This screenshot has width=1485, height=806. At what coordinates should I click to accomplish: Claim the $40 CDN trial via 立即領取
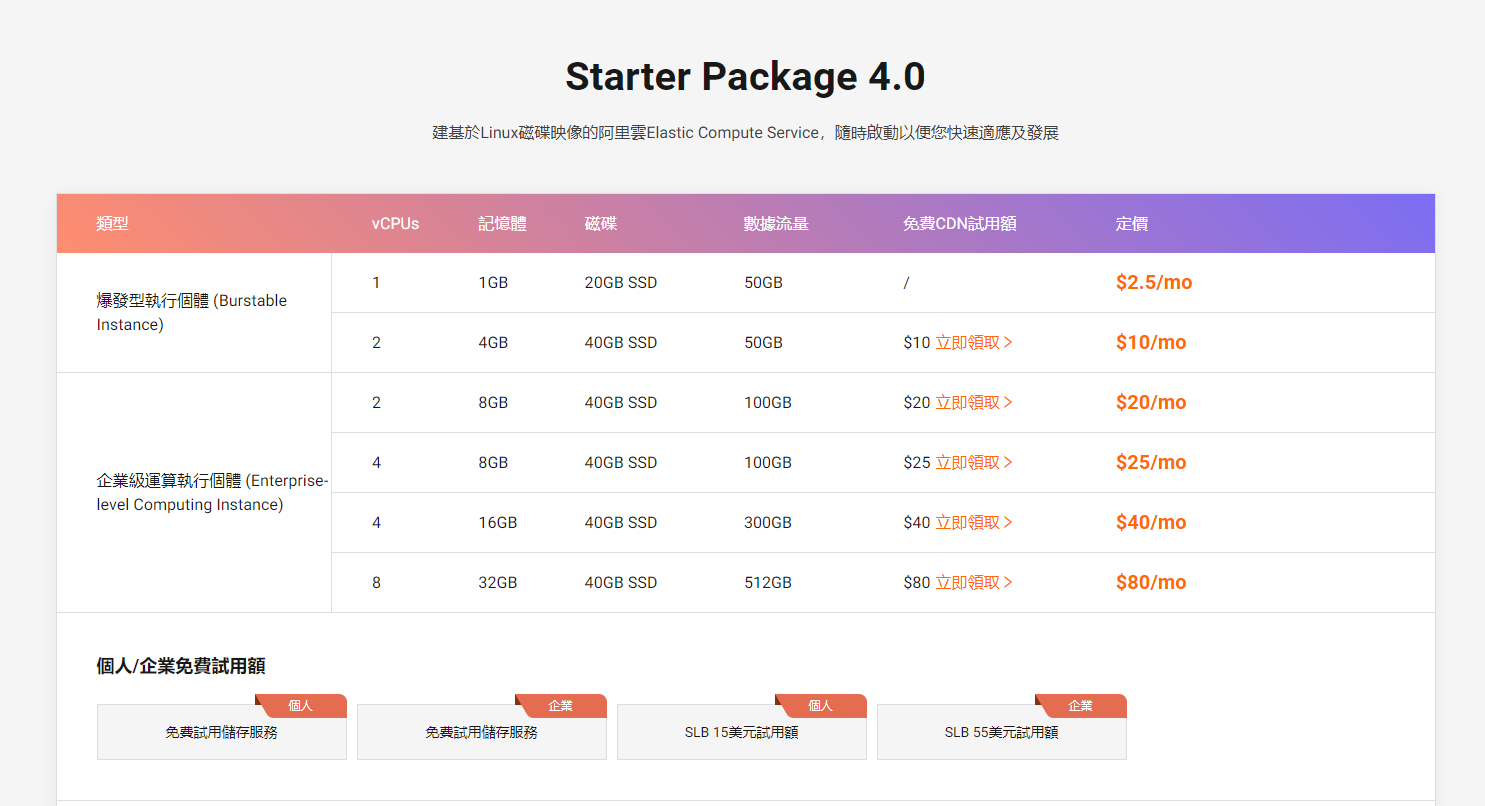click(973, 523)
